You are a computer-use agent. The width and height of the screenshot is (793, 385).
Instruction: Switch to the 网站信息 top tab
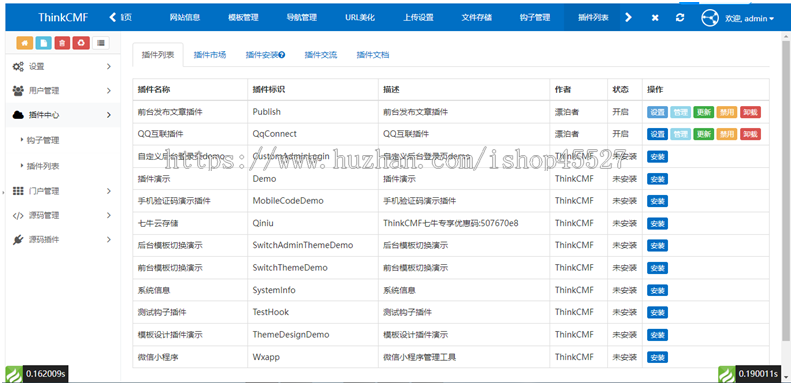[185, 18]
